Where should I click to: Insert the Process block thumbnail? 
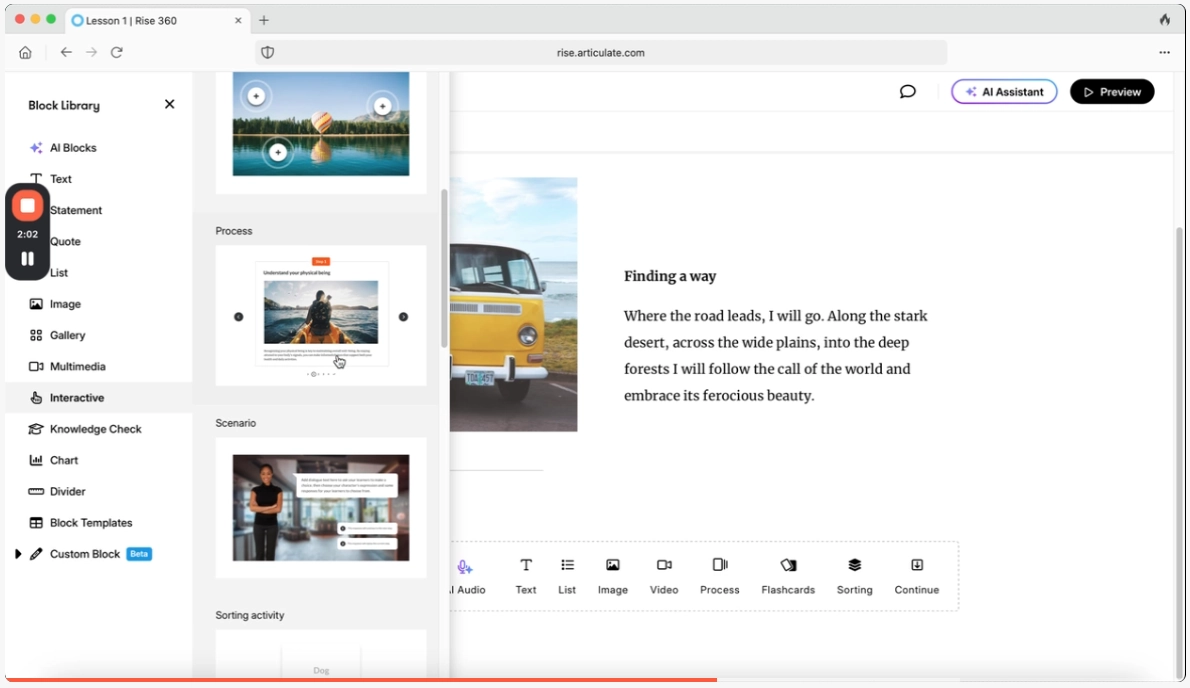(x=320, y=316)
